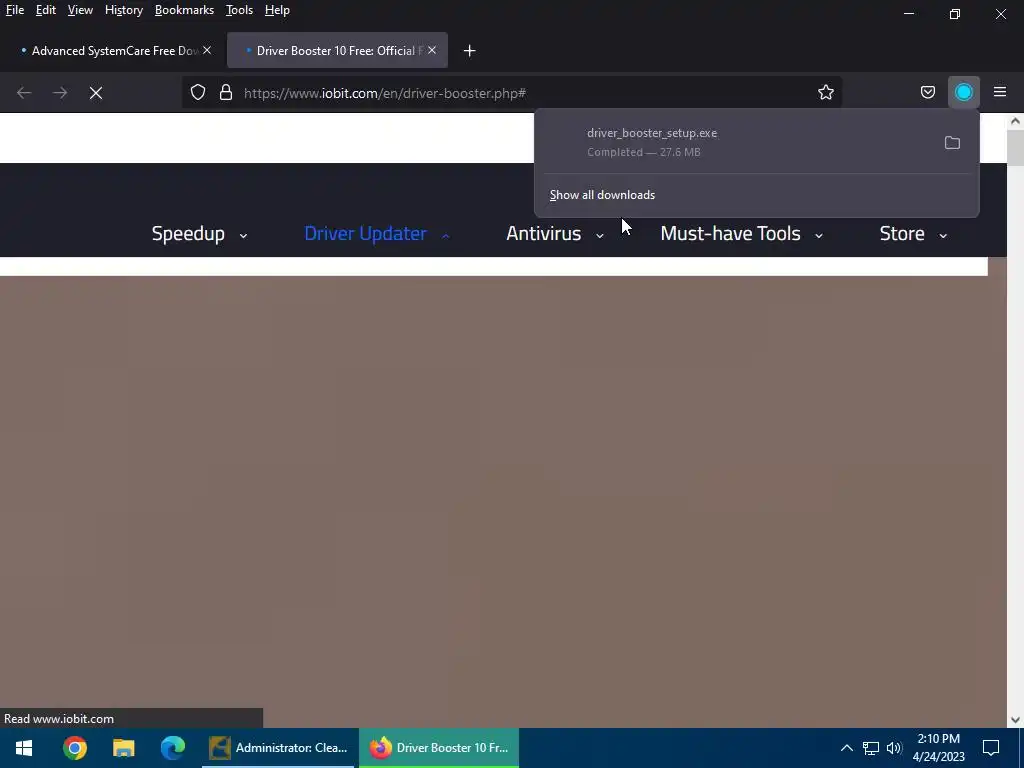Open the taskbar clock and date
This screenshot has width=1024, height=768.
938,748
